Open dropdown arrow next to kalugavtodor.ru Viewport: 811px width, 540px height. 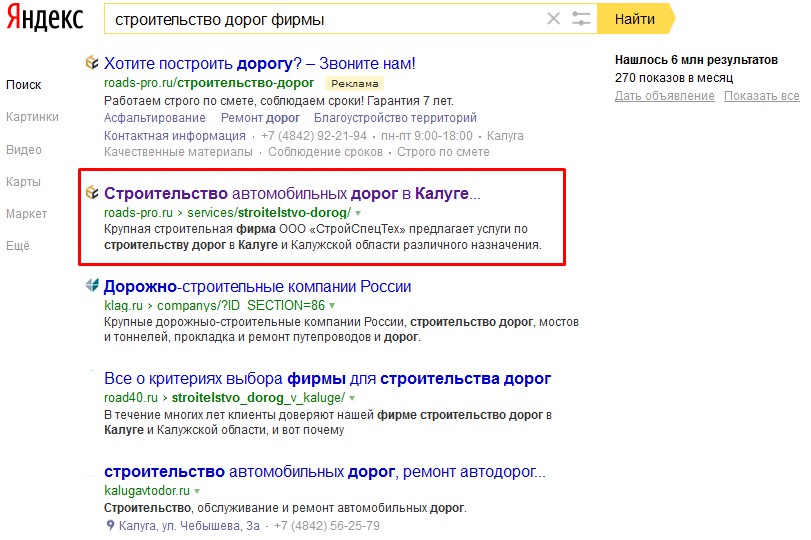[x=198, y=492]
